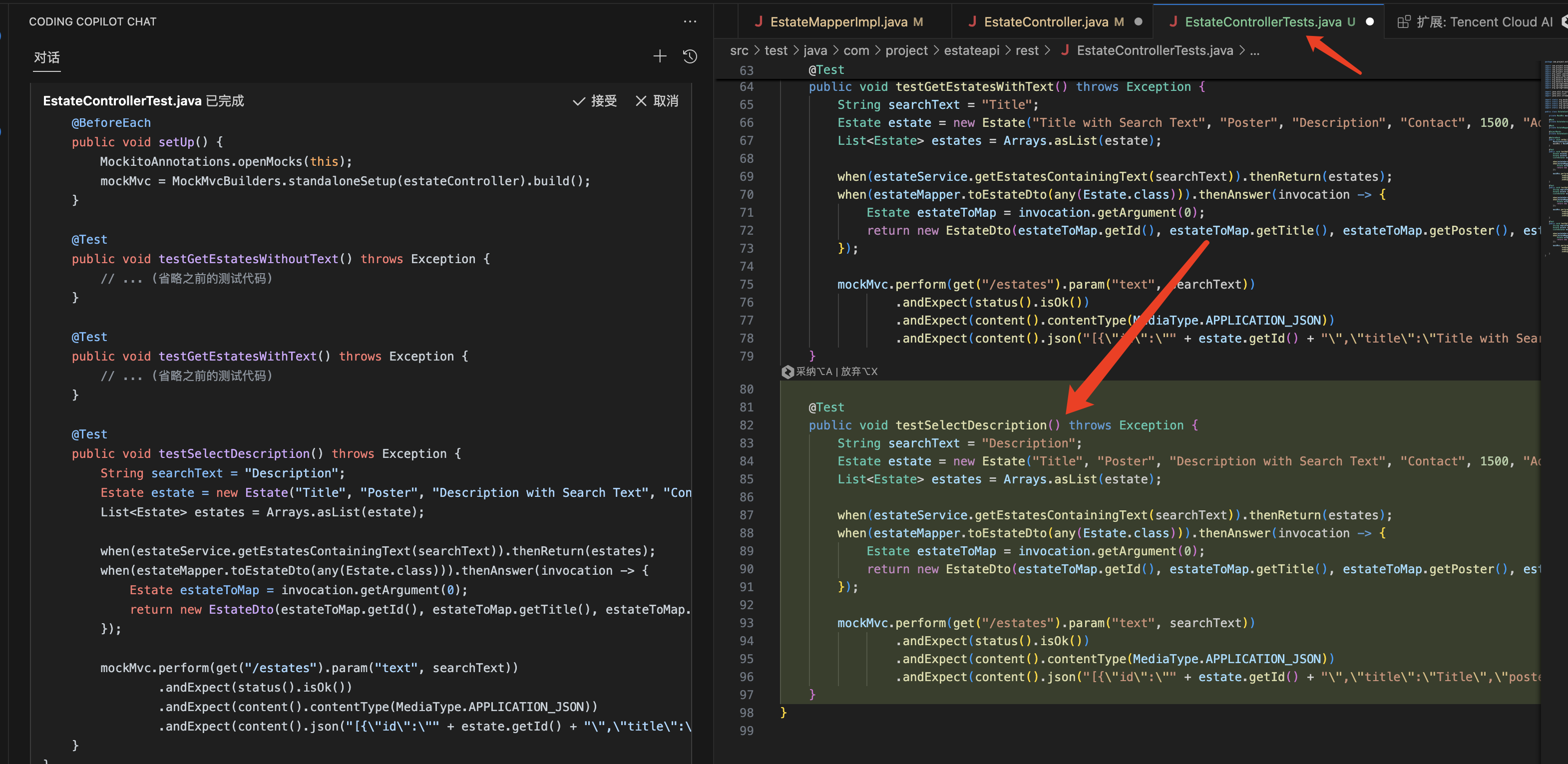The height and width of the screenshot is (764, 1568).
Task: Open the 'estateapi' breadcrumb segment
Action: pyautogui.click(x=971, y=50)
